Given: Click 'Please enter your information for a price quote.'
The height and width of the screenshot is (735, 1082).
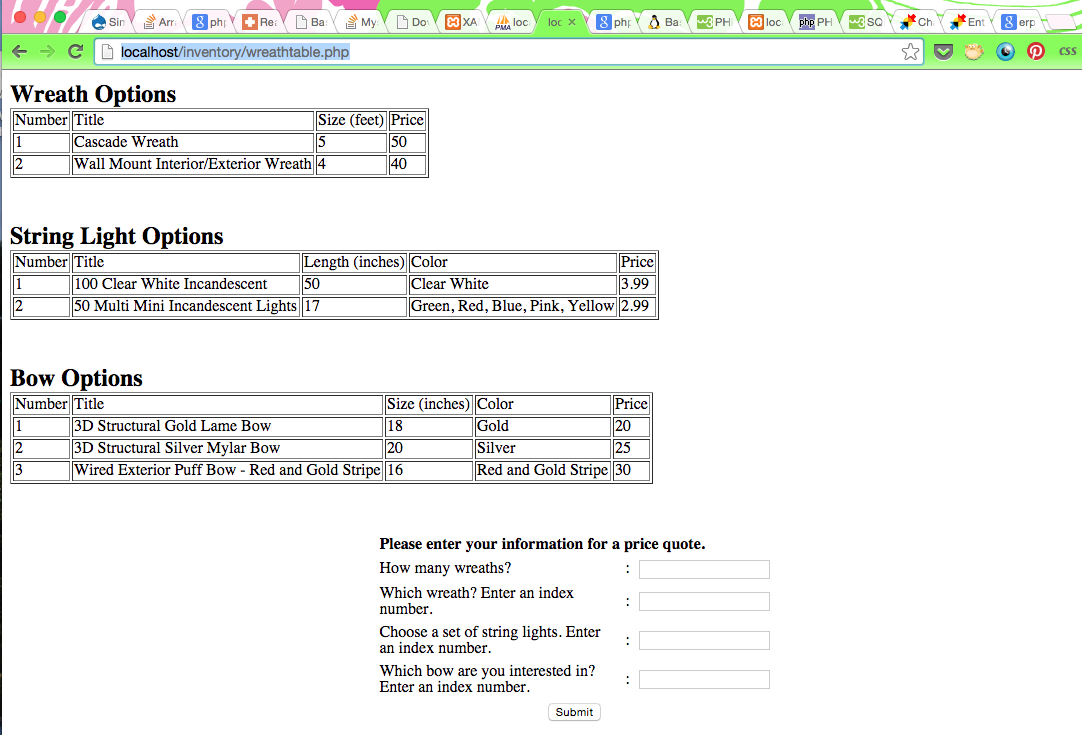Looking at the screenshot, I should (x=542, y=544).
